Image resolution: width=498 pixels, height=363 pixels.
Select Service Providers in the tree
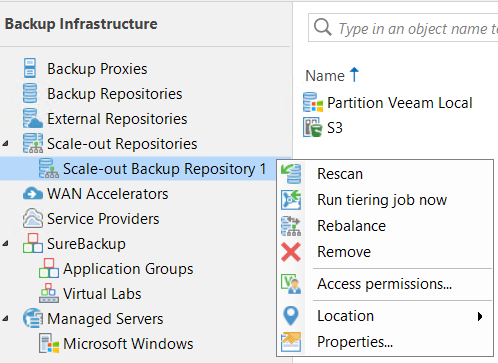(x=103, y=219)
